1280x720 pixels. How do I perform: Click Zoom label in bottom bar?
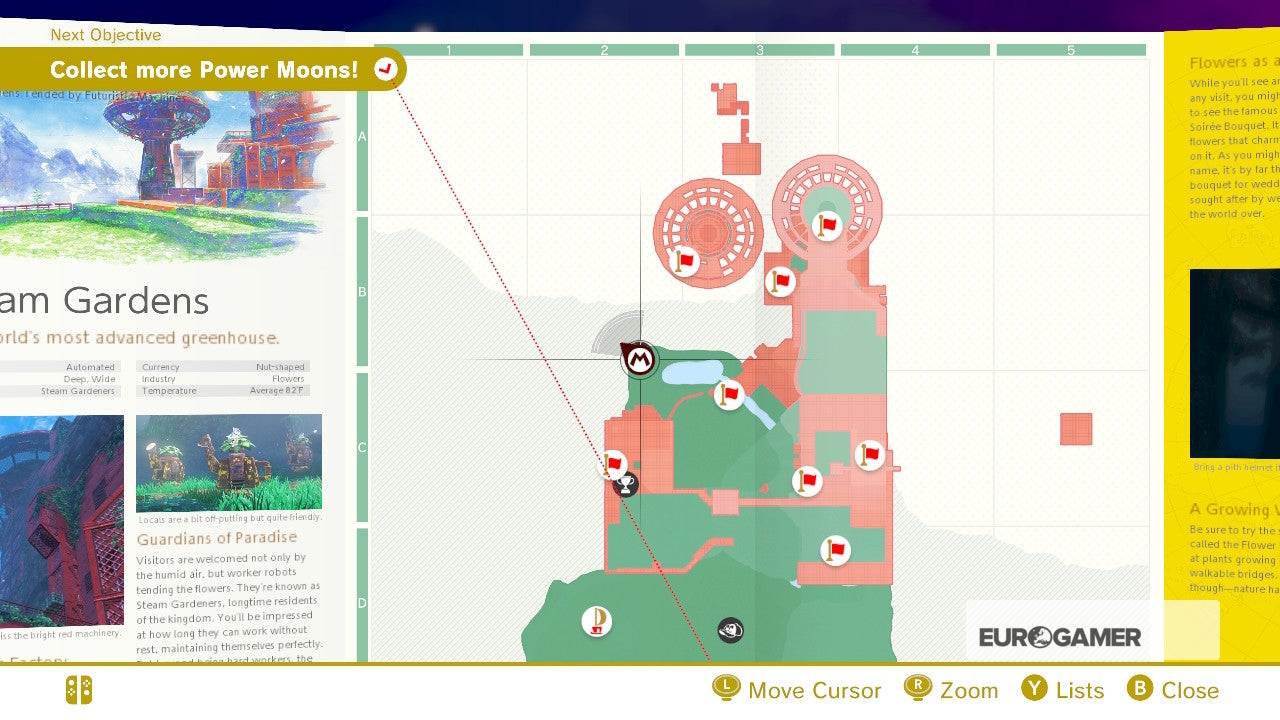[969, 690]
